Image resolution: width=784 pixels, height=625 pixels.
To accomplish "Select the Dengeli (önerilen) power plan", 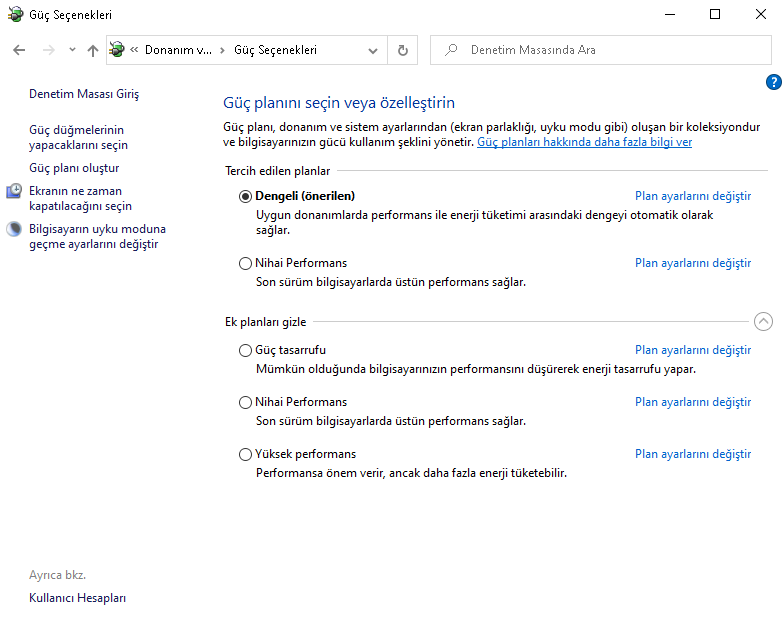I will (x=246, y=196).
